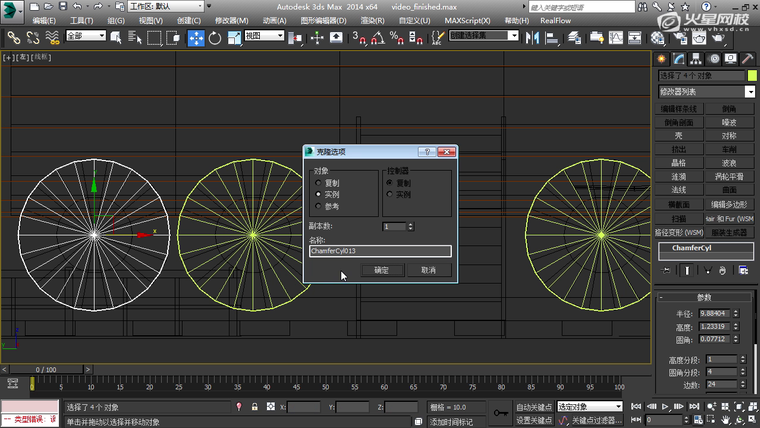760x428 pixels.
Task: Click 取消 to cancel cloning
Action: [428, 270]
